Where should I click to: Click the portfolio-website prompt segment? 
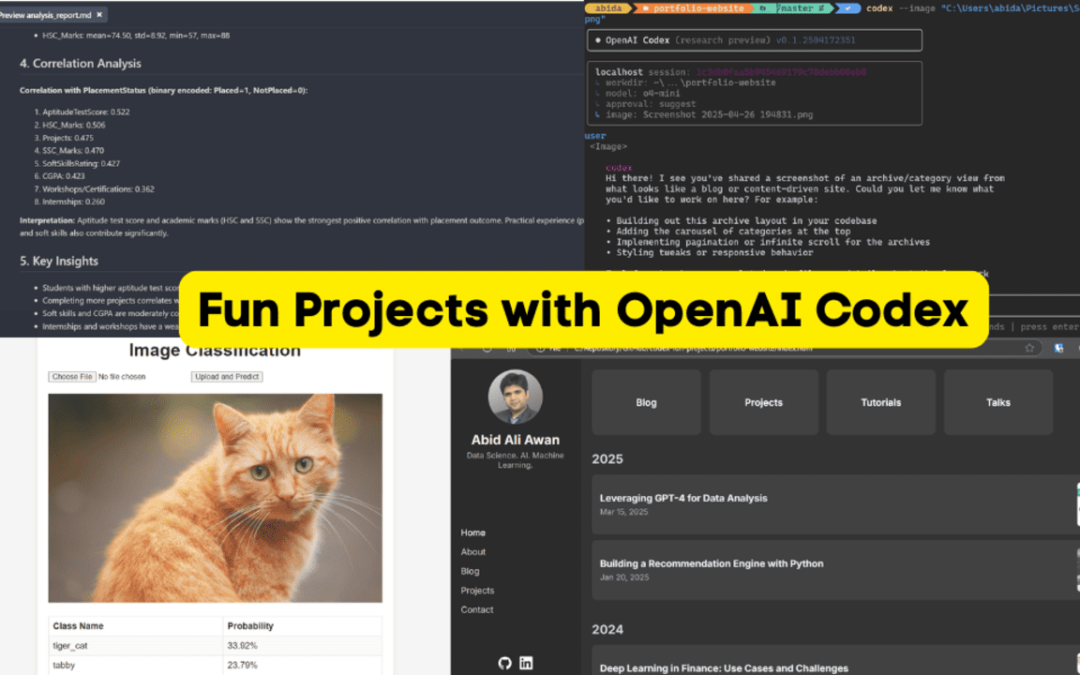point(694,8)
